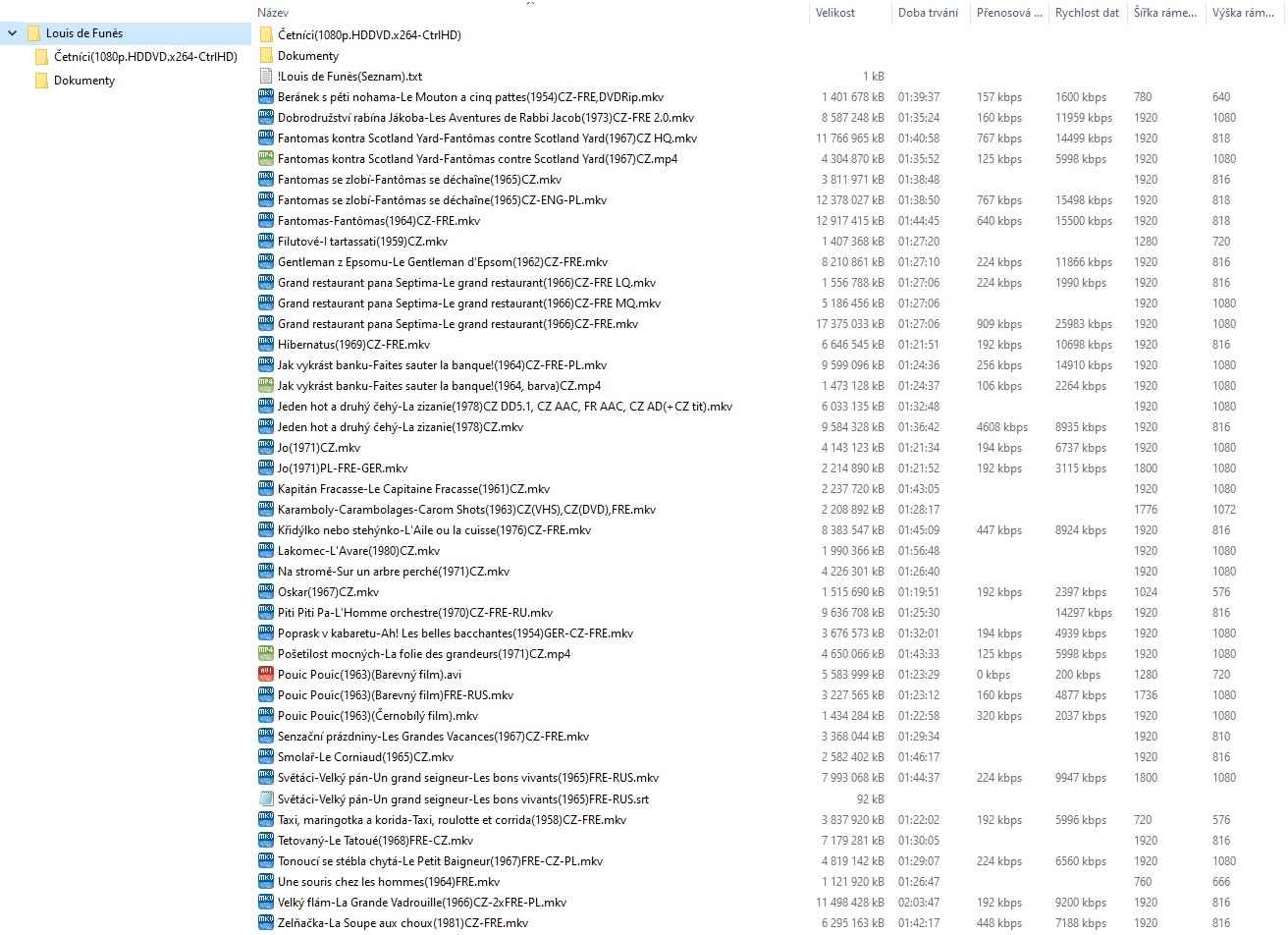This screenshot has width=1288, height=935.
Task: Select Četníci folder in navigation tree
Action: click(145, 57)
